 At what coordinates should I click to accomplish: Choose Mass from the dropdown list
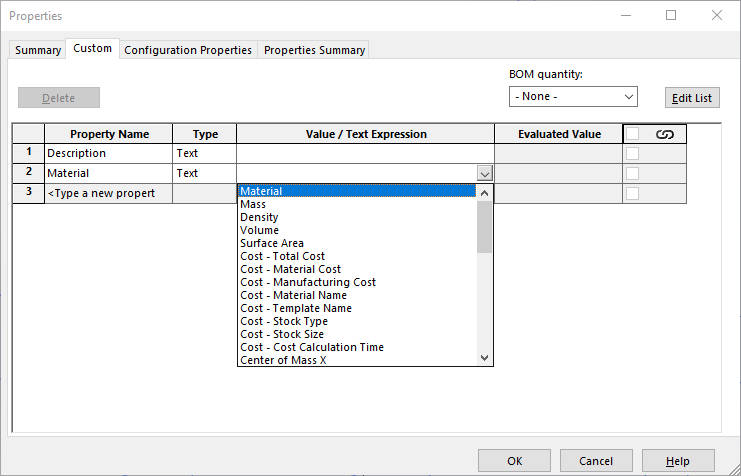click(x=253, y=204)
